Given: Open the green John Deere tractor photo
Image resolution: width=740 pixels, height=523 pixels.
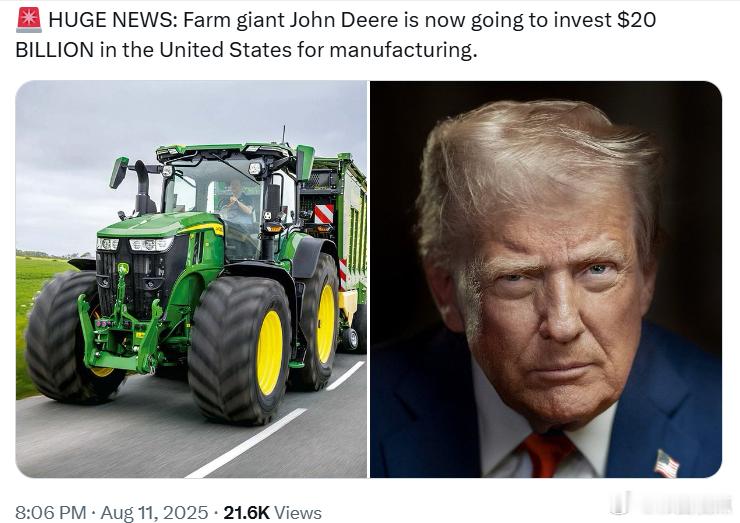Looking at the screenshot, I should point(191,279).
